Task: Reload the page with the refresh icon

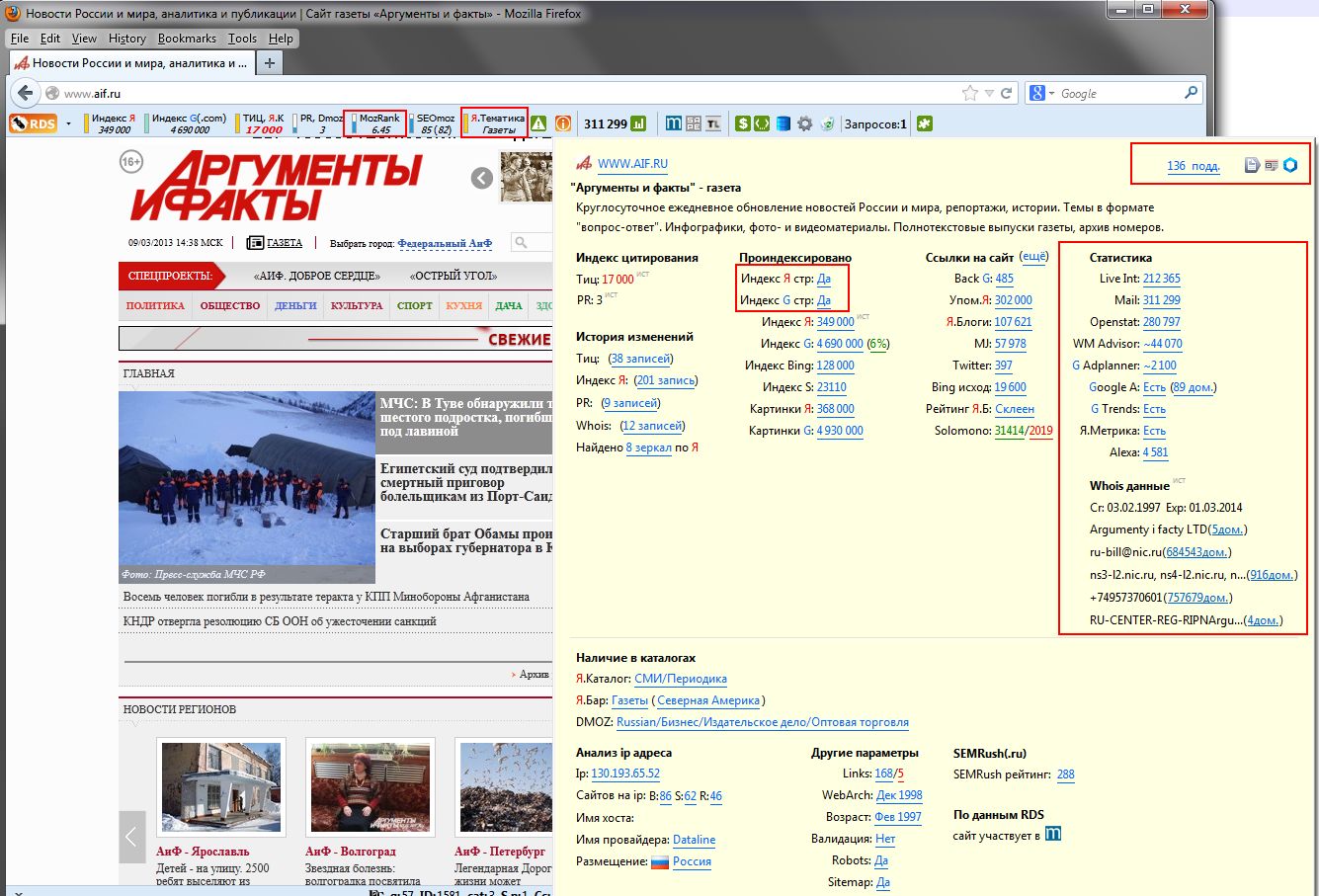Action: [x=1007, y=93]
